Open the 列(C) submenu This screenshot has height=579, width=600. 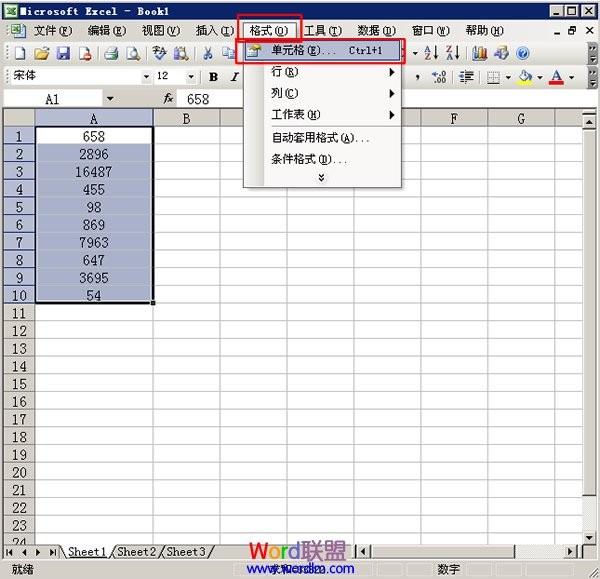pos(323,93)
